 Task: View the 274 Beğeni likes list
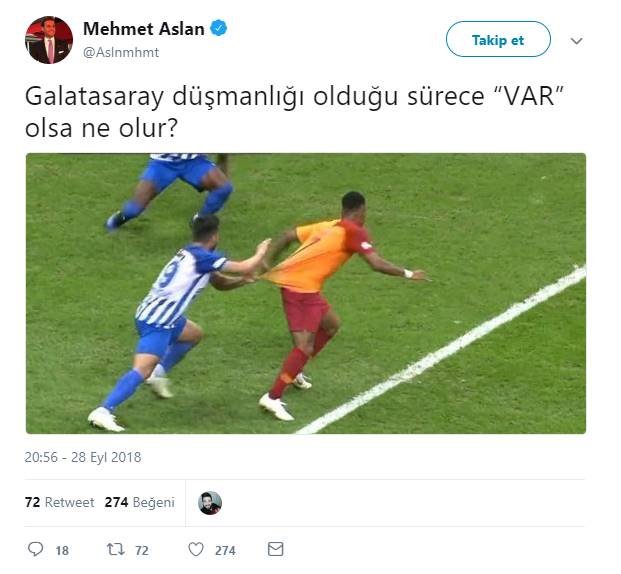139,502
